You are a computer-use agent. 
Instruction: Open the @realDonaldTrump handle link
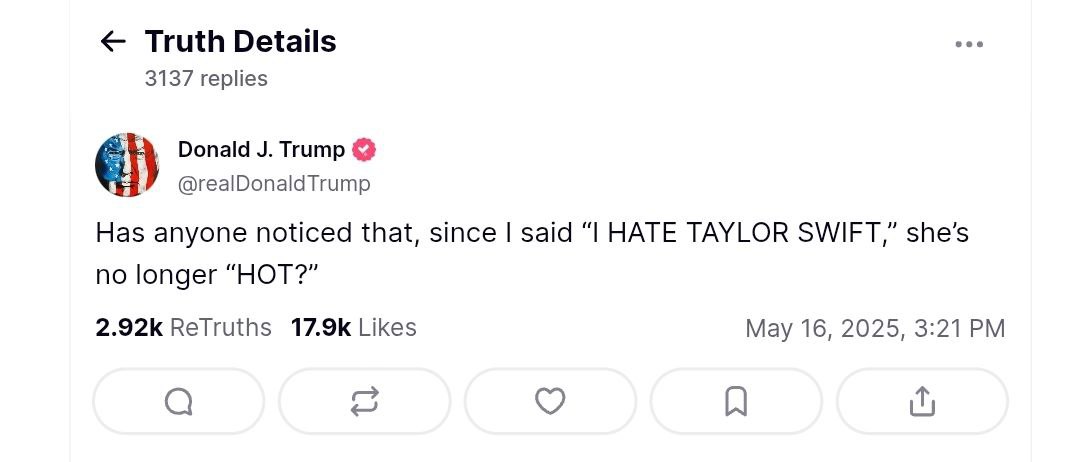coord(274,184)
